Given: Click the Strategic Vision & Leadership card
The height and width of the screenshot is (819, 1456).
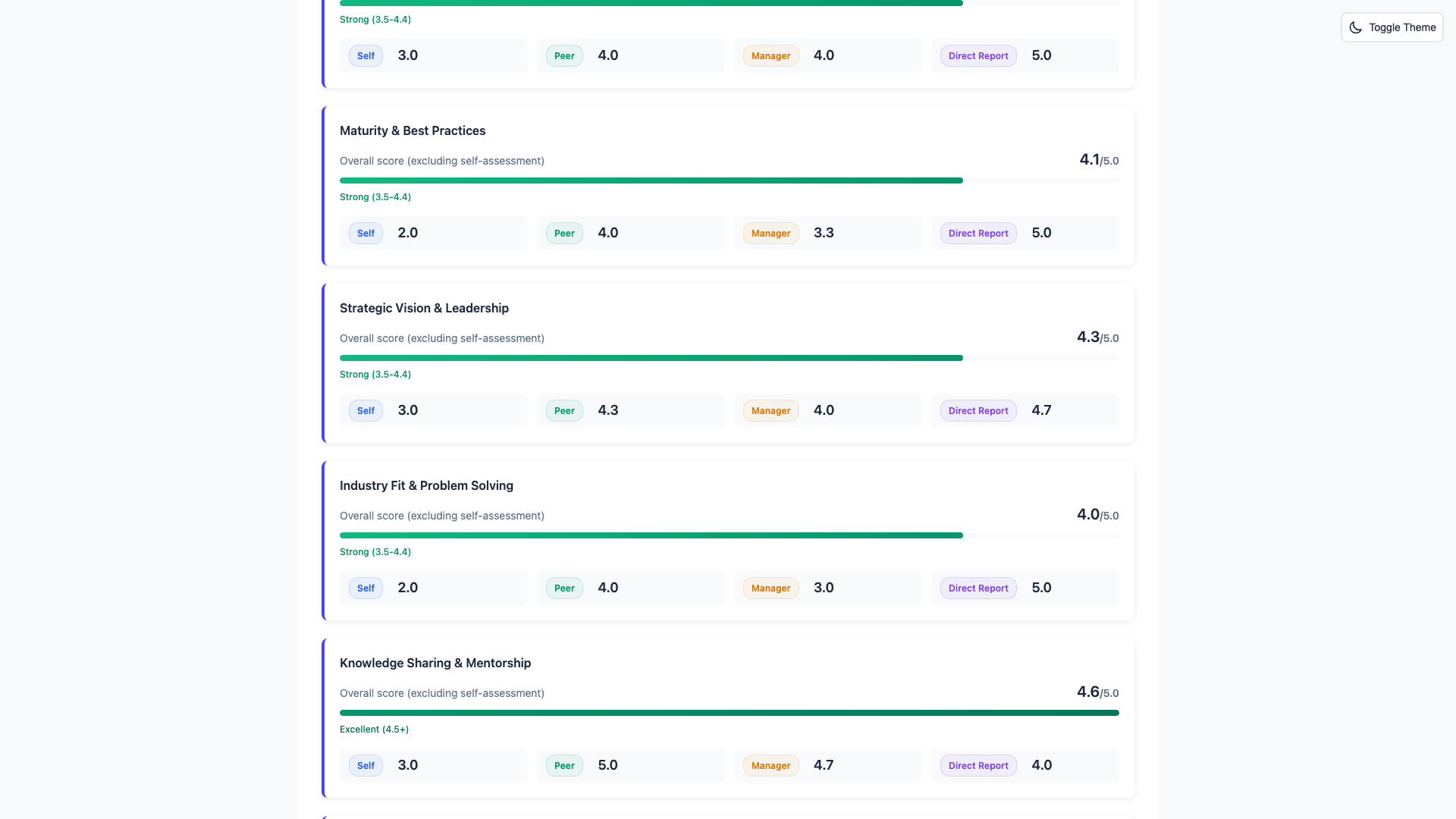Looking at the screenshot, I should point(728,362).
